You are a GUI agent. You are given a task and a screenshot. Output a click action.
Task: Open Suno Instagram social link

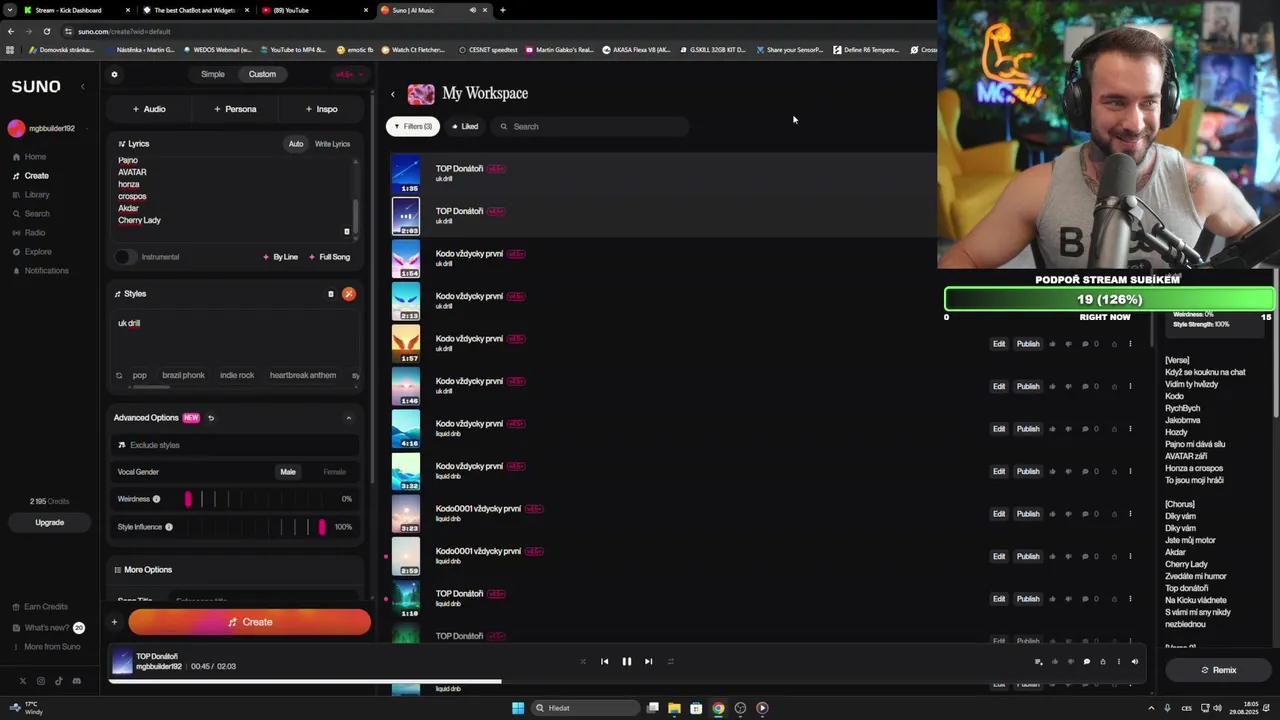click(41, 681)
